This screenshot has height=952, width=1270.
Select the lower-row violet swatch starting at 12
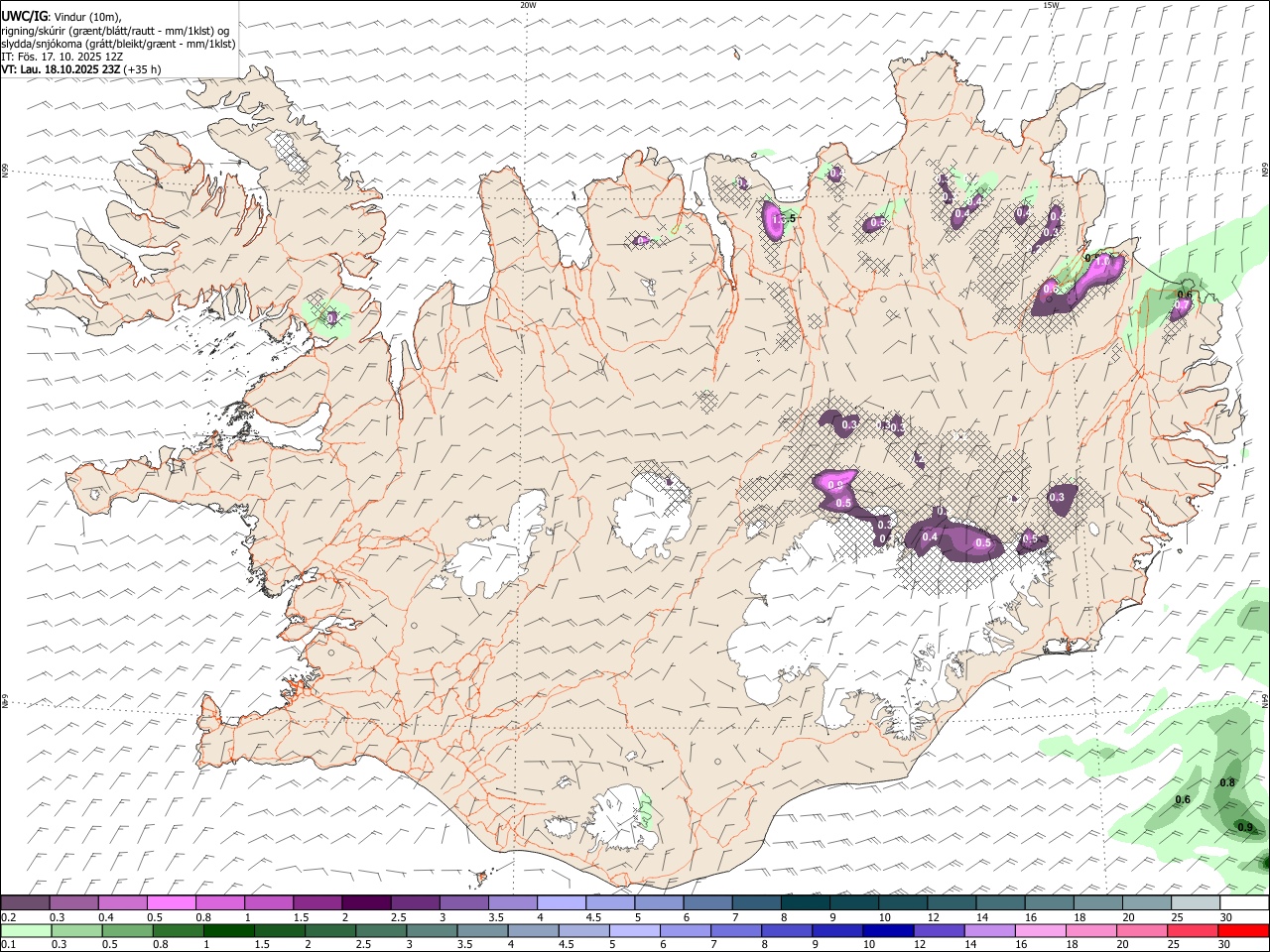click(x=938, y=930)
